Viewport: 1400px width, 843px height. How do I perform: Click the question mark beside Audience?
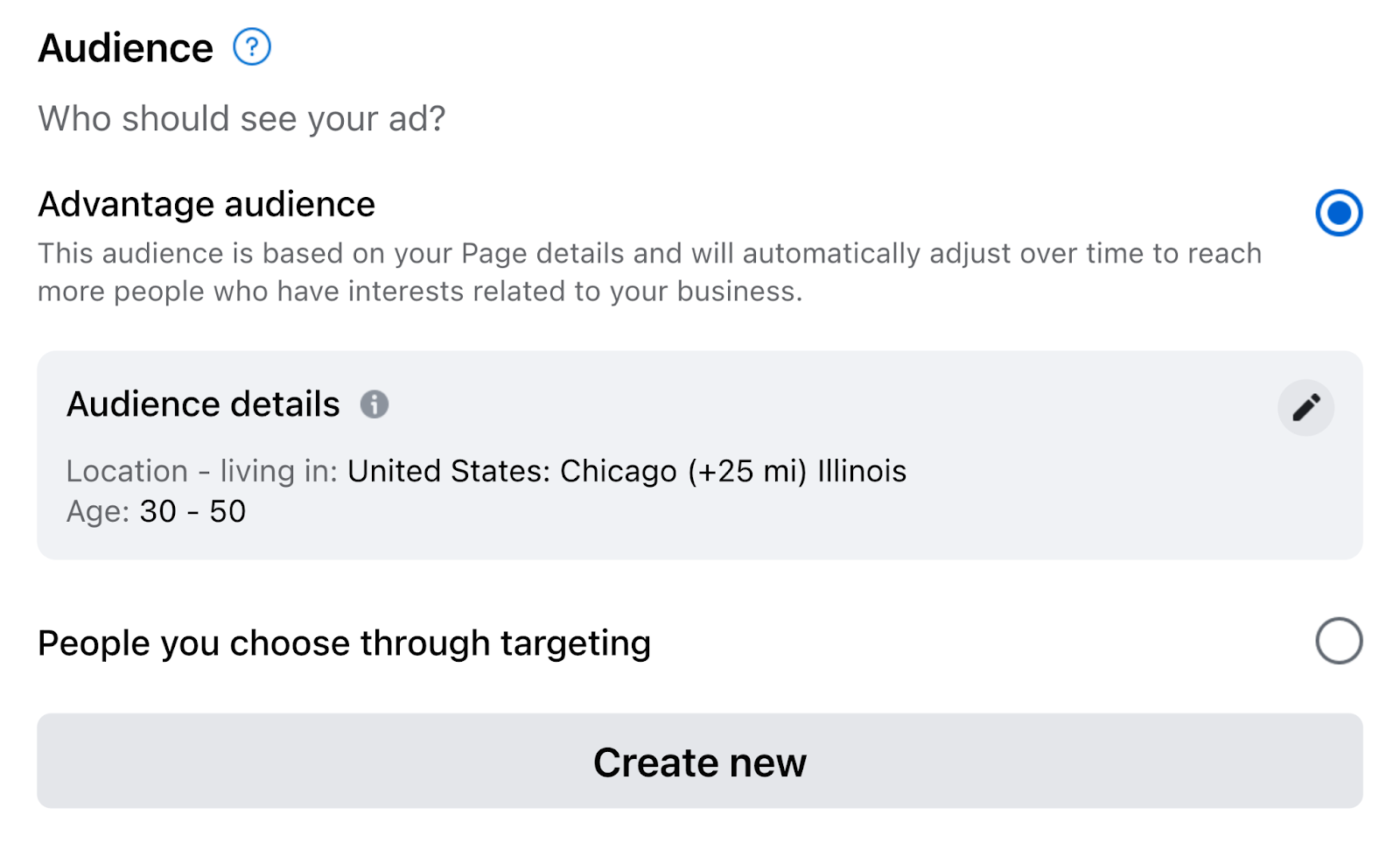(252, 47)
